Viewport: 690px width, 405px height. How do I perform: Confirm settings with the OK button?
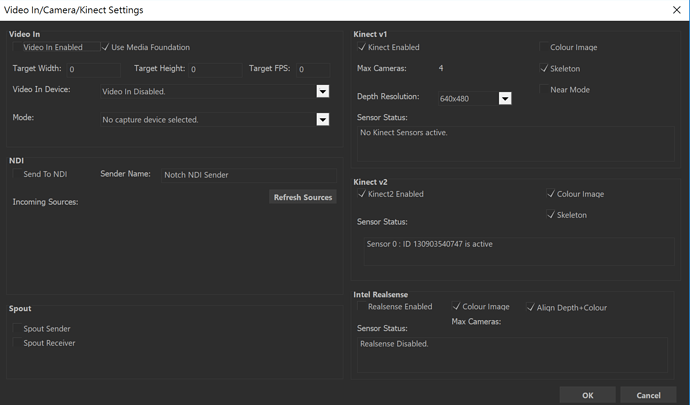(x=587, y=395)
